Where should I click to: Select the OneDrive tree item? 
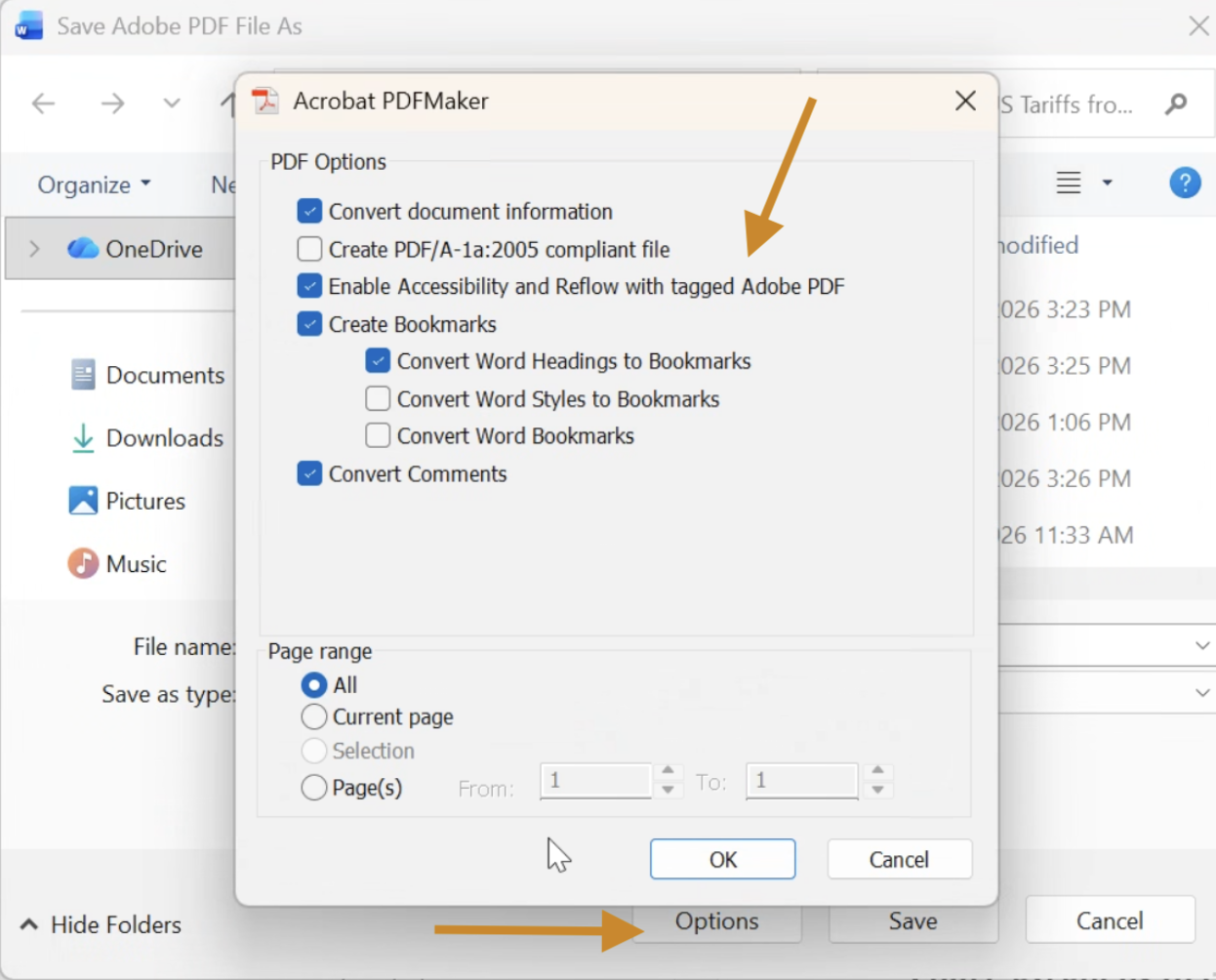(x=120, y=249)
